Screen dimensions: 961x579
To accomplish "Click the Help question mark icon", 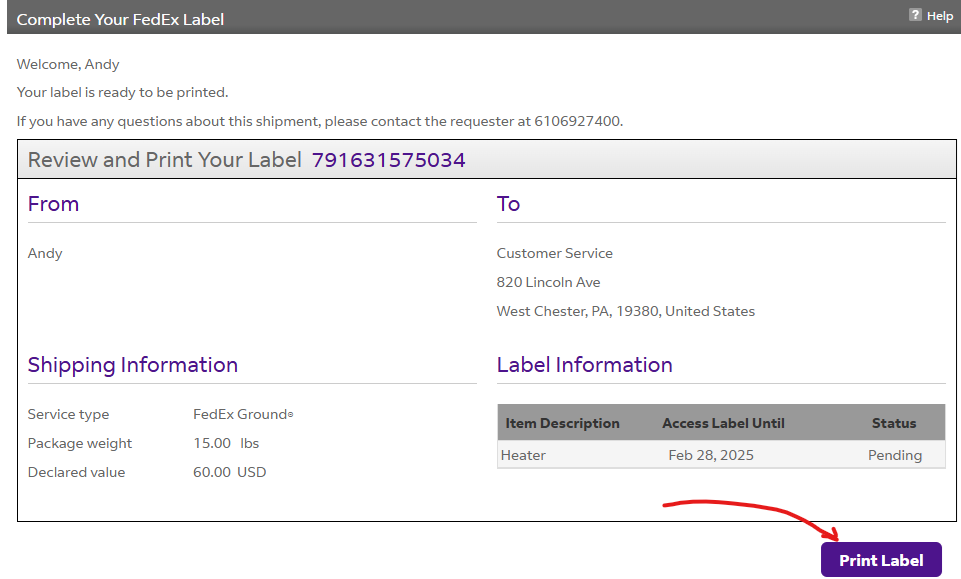I will coord(916,15).
